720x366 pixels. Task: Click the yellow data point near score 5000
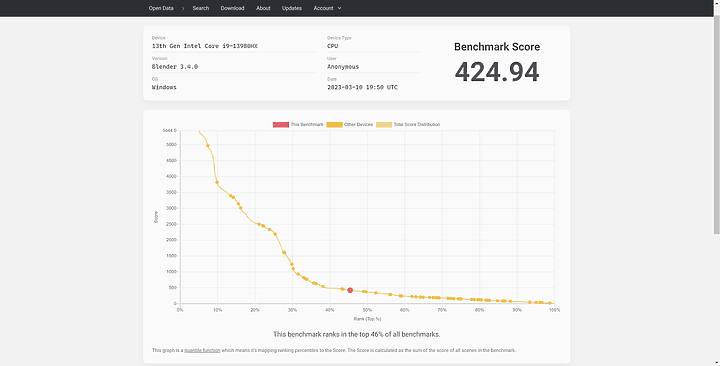(208, 146)
